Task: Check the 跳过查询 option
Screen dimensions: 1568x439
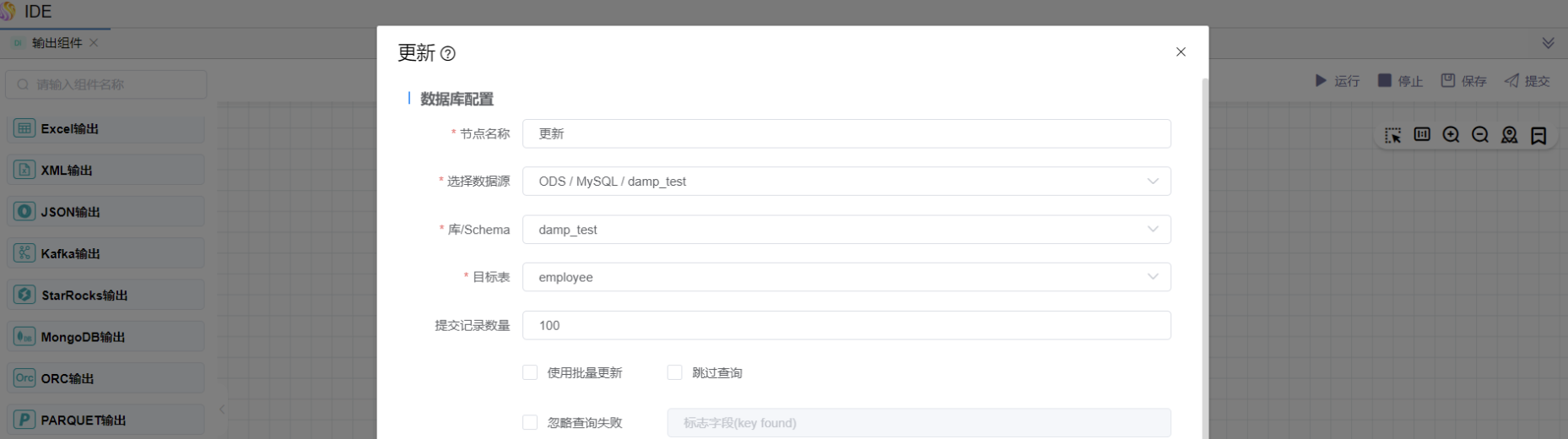Action: pos(674,372)
